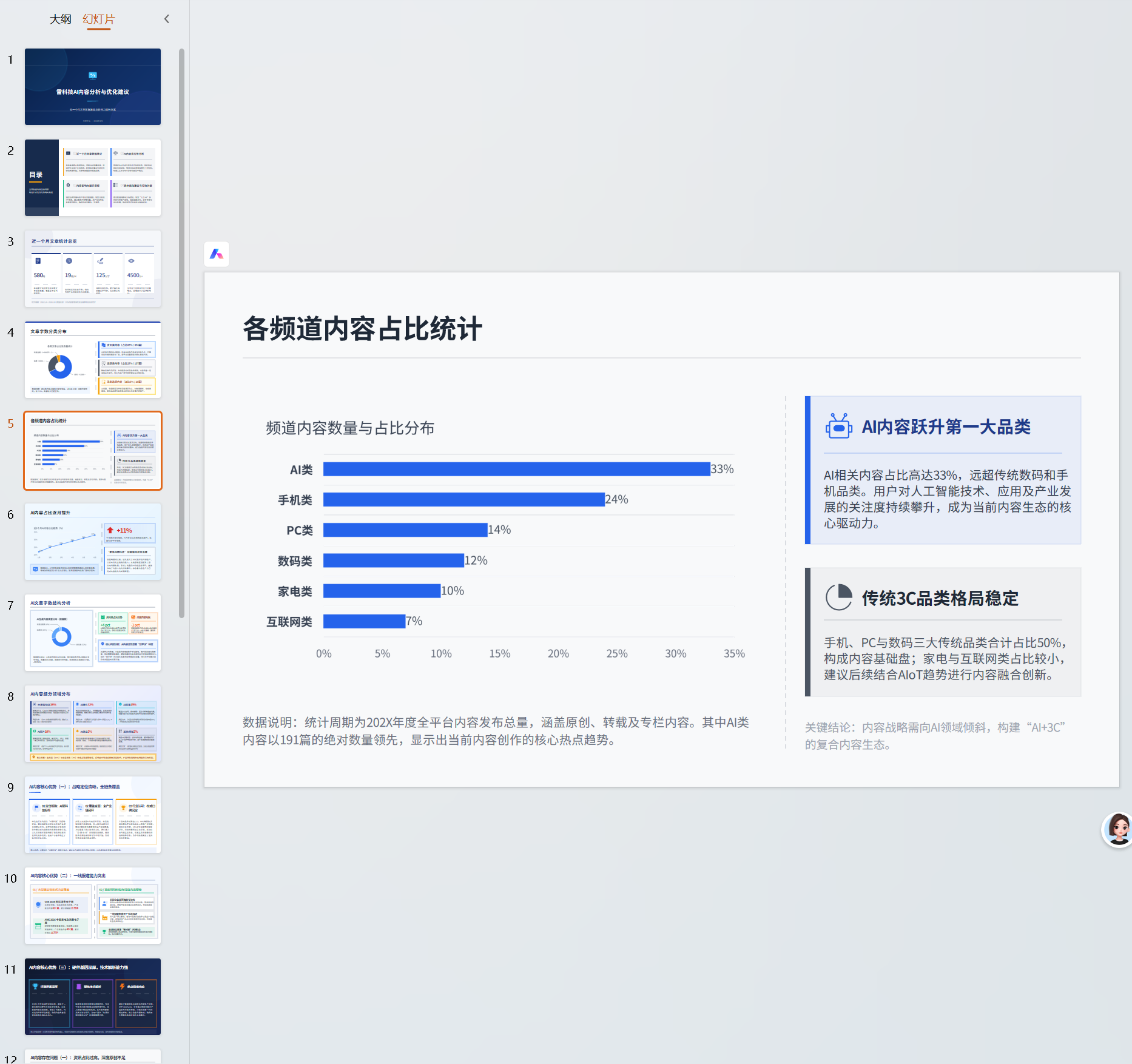Click the 35% axis label

point(734,653)
